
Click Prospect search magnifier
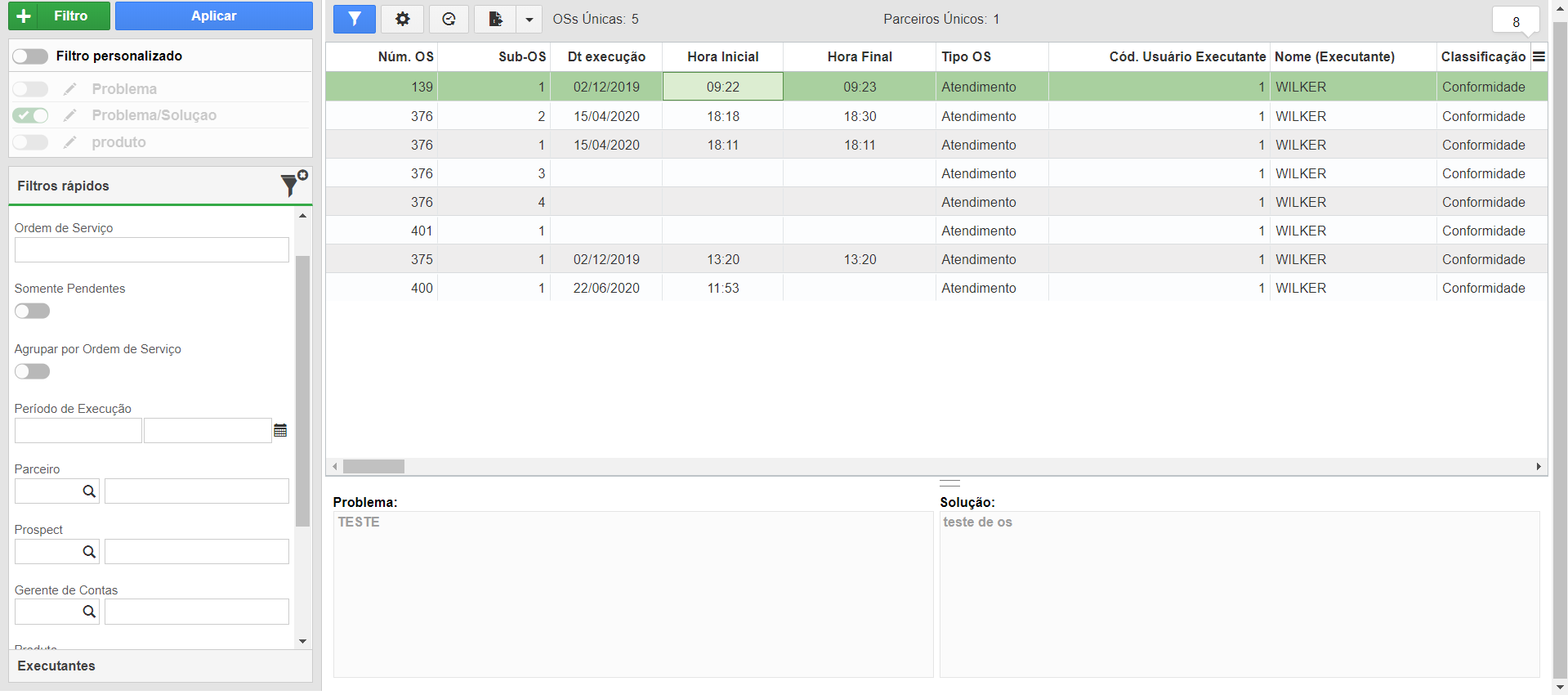point(89,552)
